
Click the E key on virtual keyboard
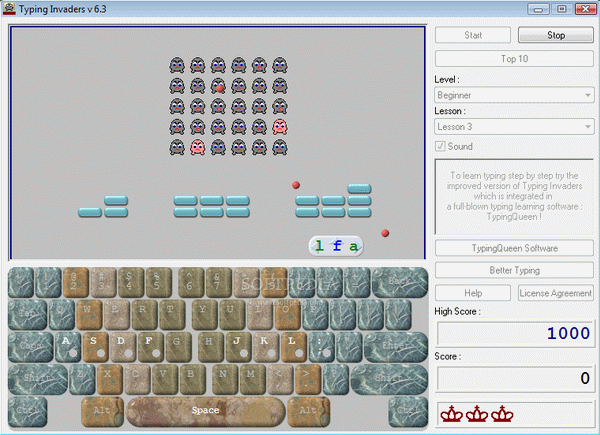coord(116,314)
